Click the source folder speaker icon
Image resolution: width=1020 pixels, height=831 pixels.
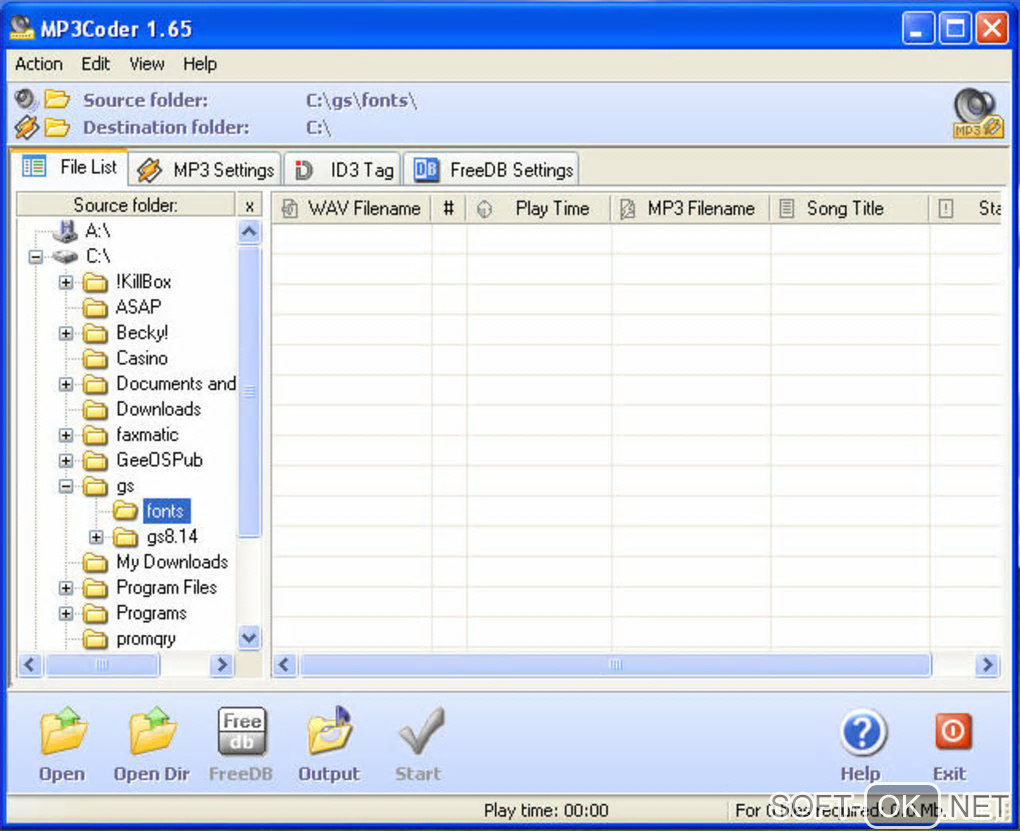25,99
